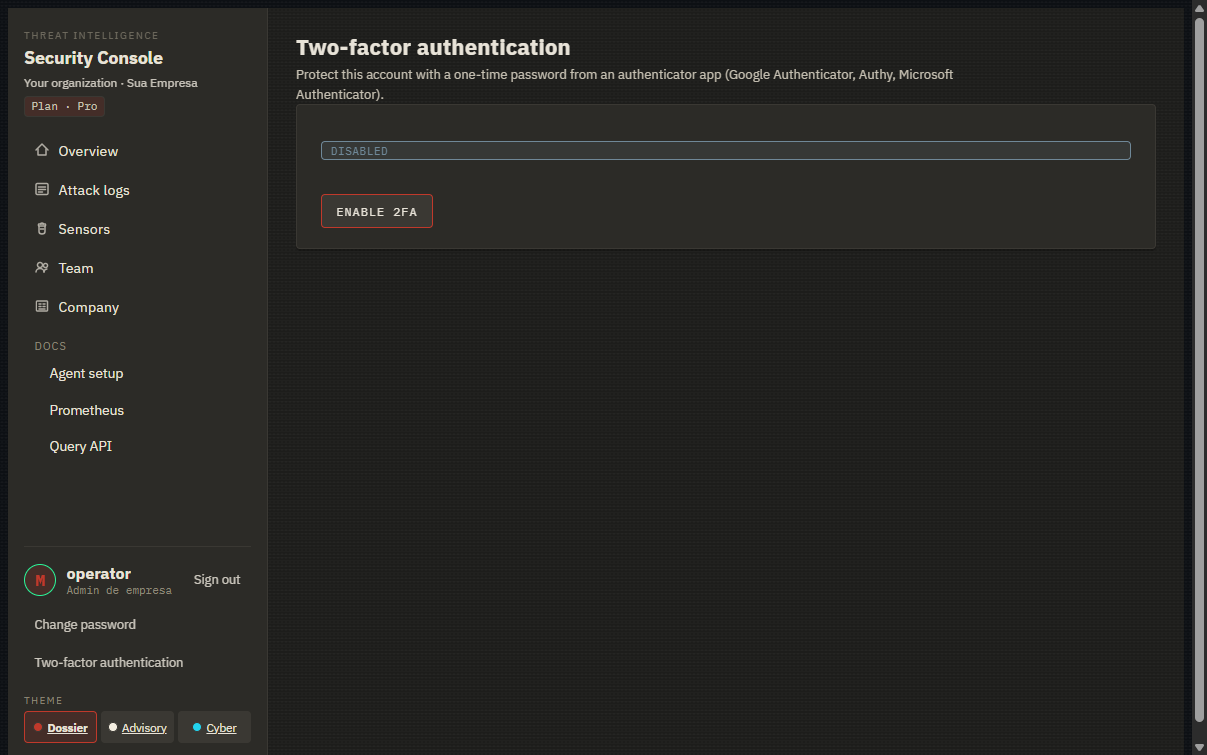Go to Sensors using its bucket icon
1207x755 pixels.
[x=42, y=229]
